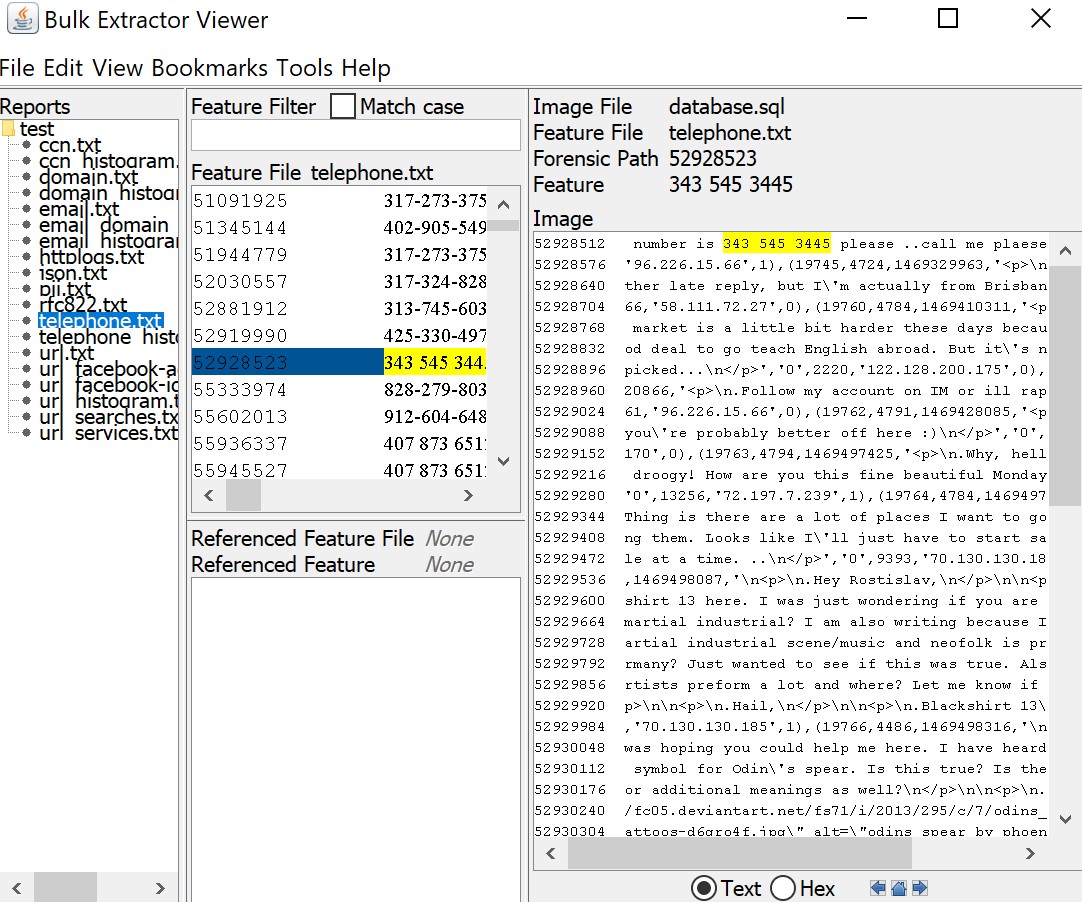
Task: Select the Text display radio button
Action: (706, 888)
